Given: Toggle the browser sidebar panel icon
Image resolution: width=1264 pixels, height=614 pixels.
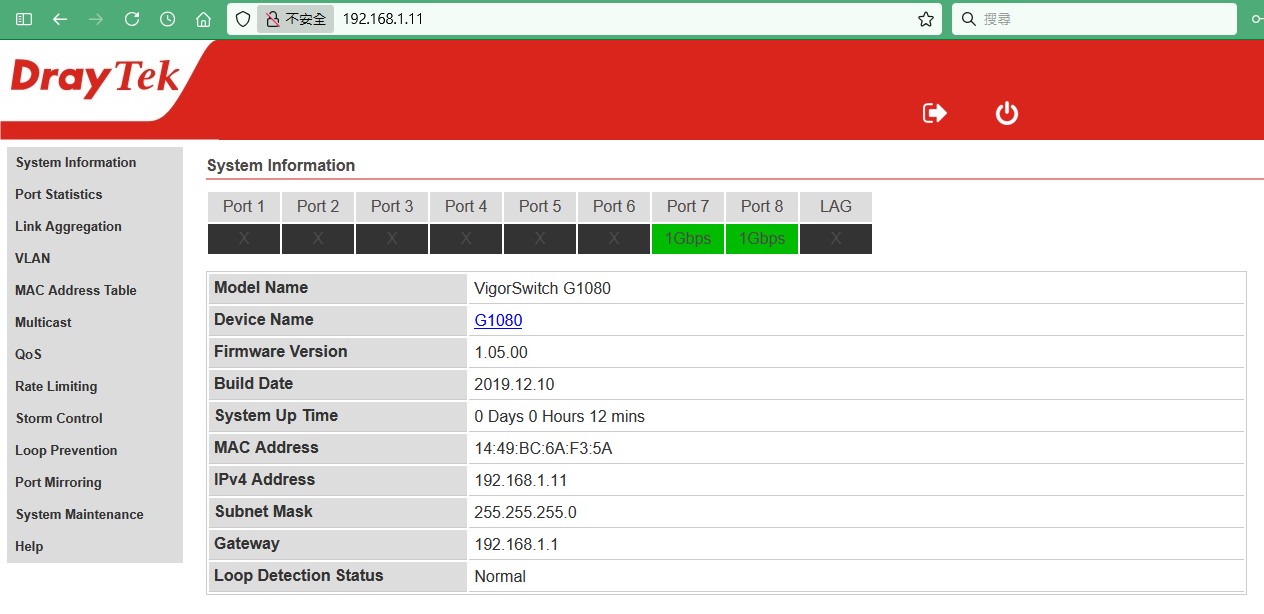Looking at the screenshot, I should pyautogui.click(x=24, y=19).
